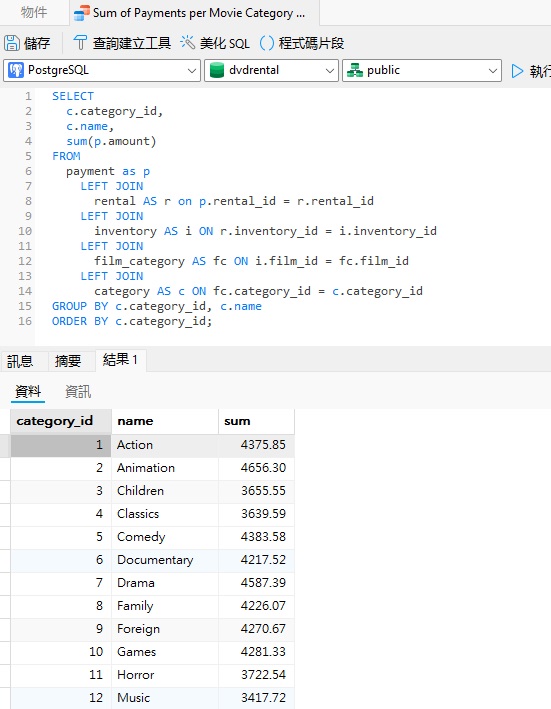Switch to the Messages (訊息) tab
The width and height of the screenshot is (551, 709).
coord(20,361)
